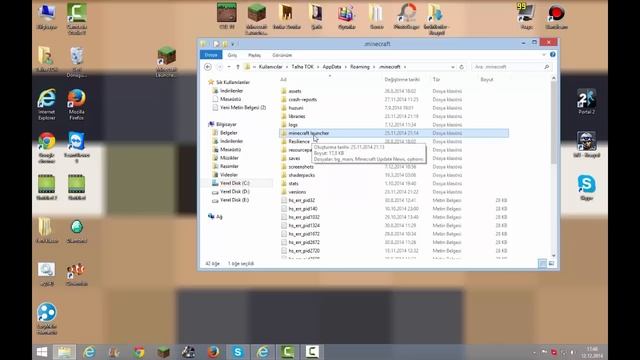640x360 pixels.
Task: Open the Fraps shortcut with 99 overlay
Action: coord(527,16)
